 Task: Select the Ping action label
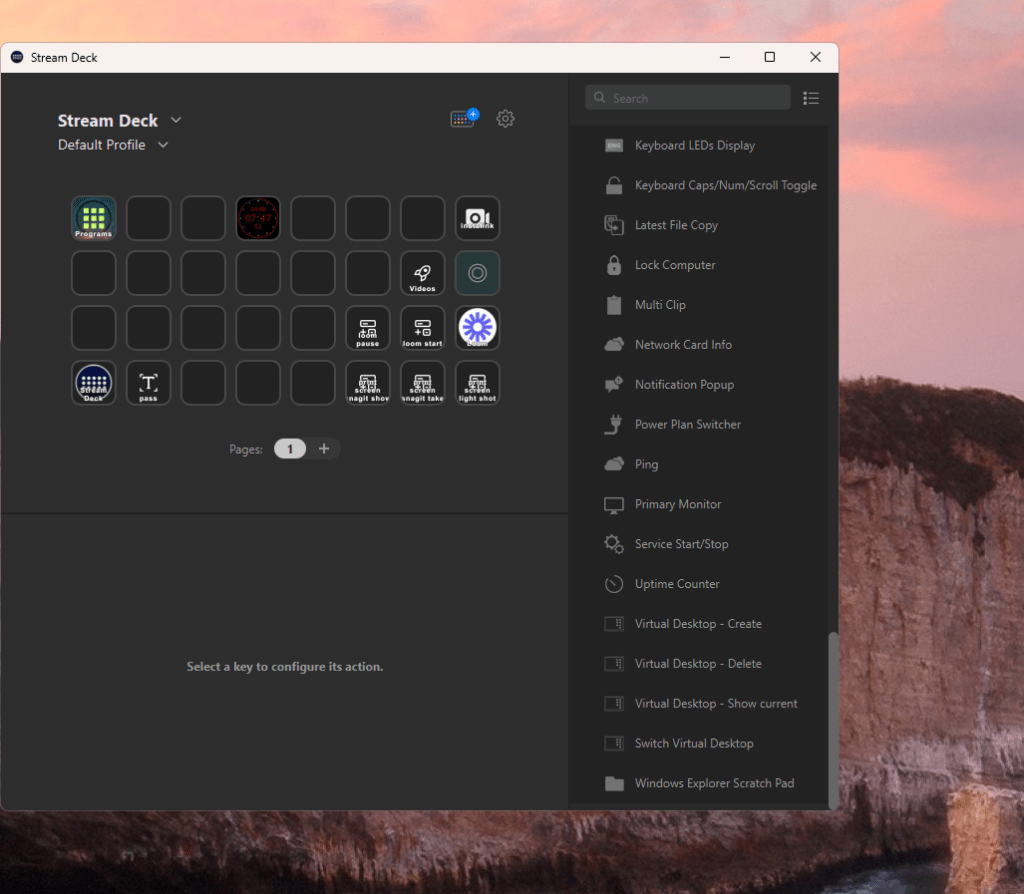[x=647, y=464]
